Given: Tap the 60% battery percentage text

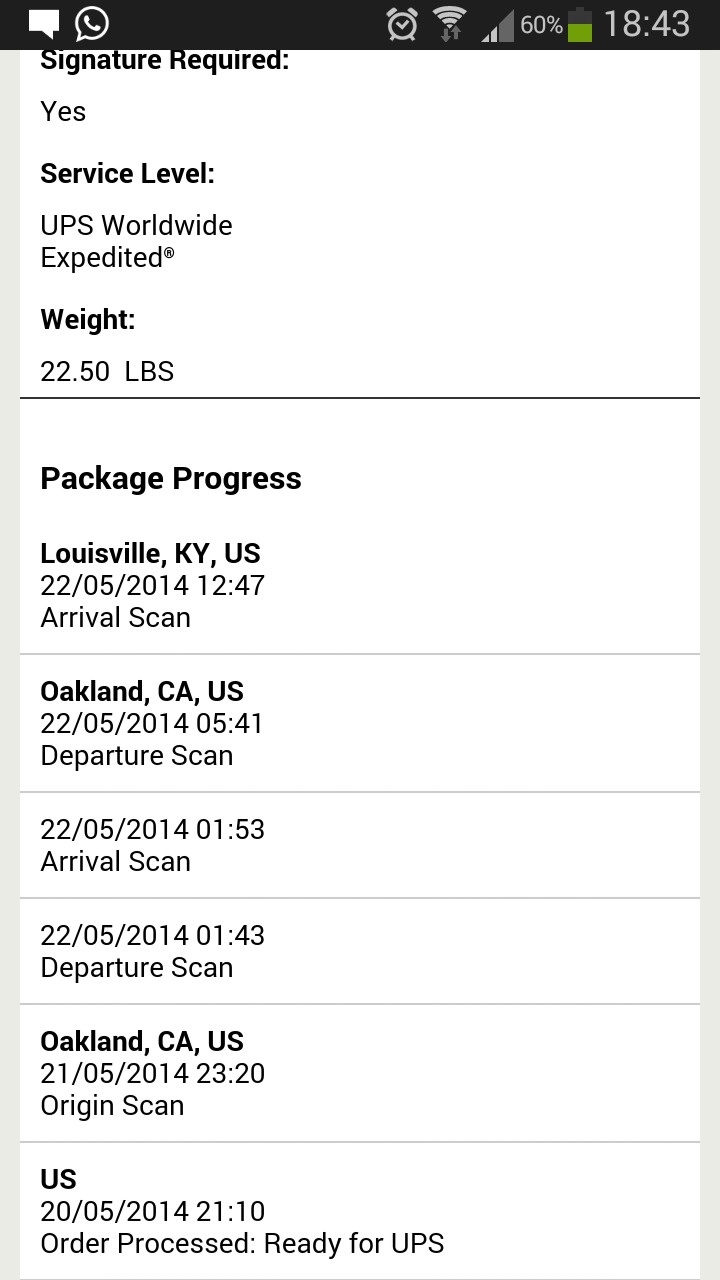Looking at the screenshot, I should pyautogui.click(x=541, y=25).
